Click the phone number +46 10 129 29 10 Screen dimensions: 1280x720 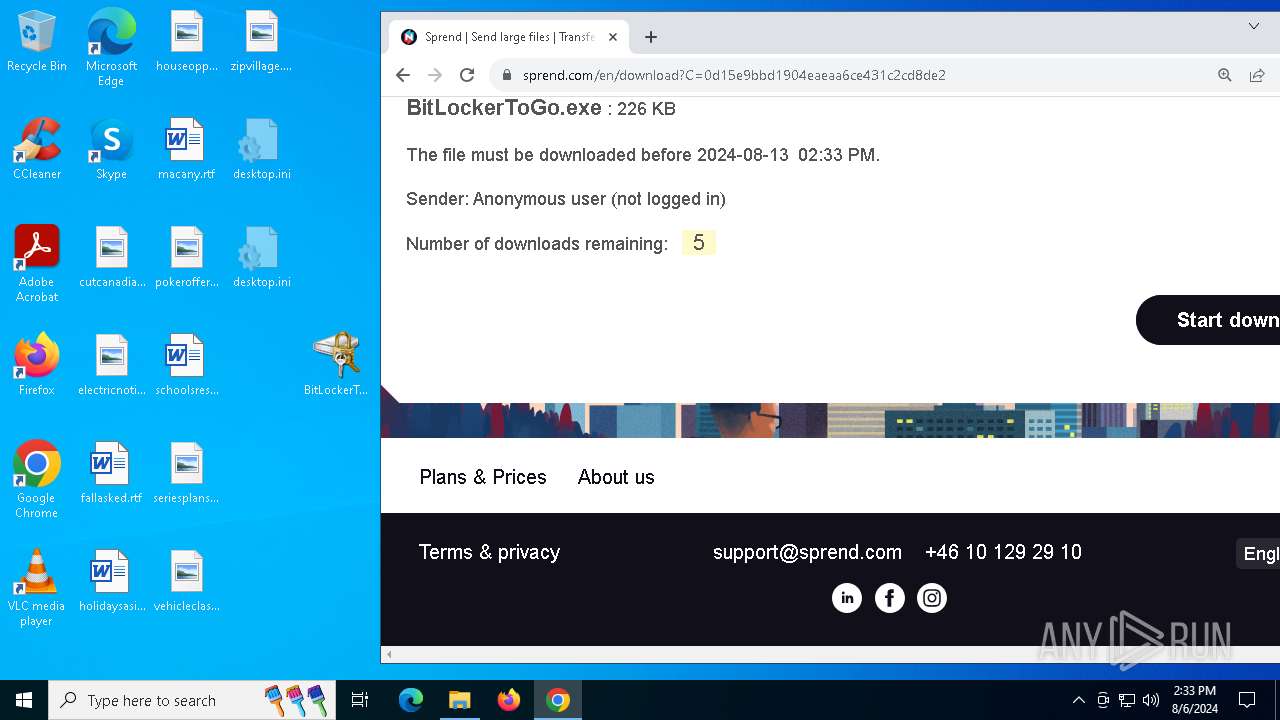tap(1003, 552)
